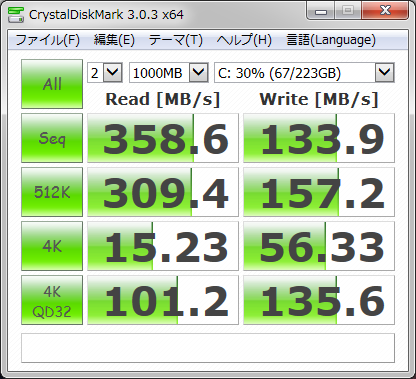Image resolution: width=416 pixels, height=379 pixels.
Task: Open the 編集(E) menu
Action: pyautogui.click(x=114, y=40)
